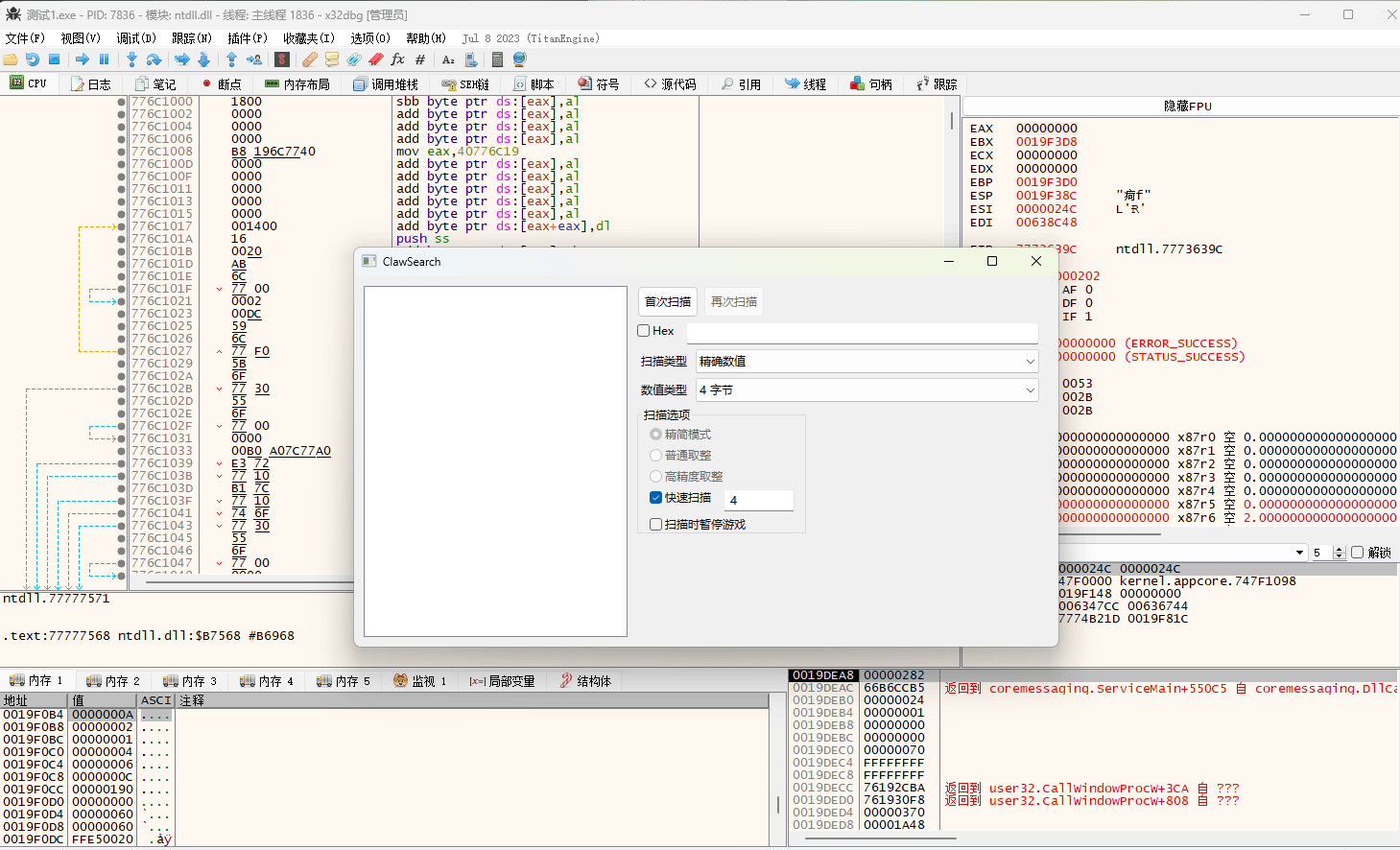Switch to the 断点 tab

tap(221, 84)
